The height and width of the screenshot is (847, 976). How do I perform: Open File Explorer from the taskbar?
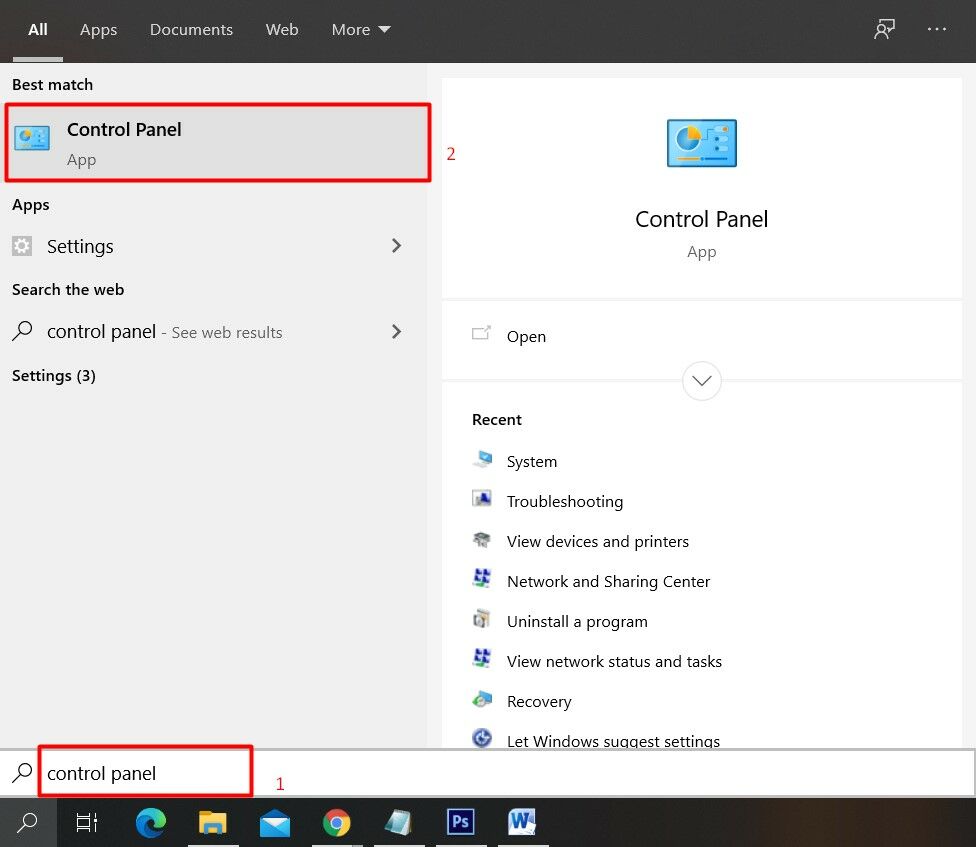pyautogui.click(x=213, y=822)
